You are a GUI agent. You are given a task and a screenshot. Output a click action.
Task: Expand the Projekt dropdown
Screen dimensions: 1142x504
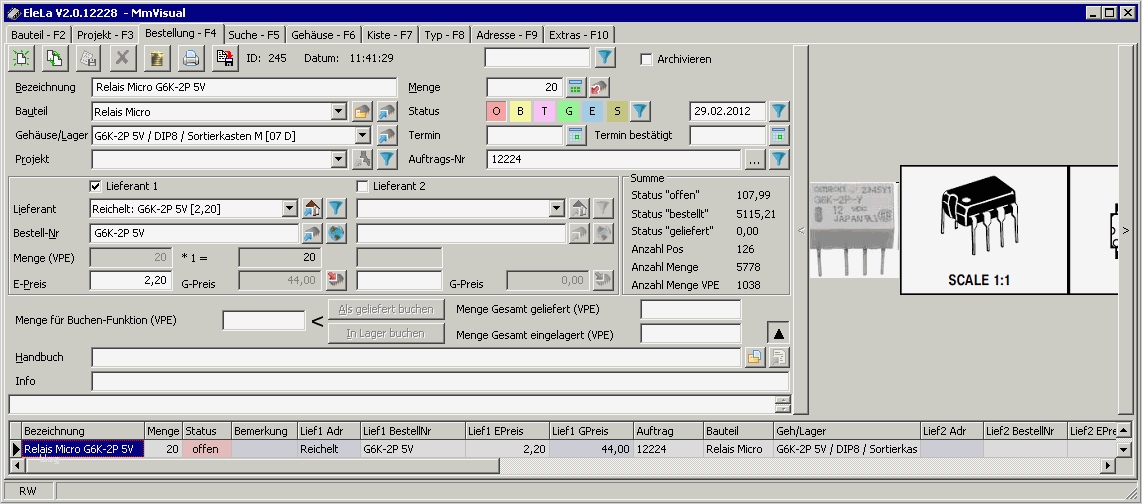339,160
